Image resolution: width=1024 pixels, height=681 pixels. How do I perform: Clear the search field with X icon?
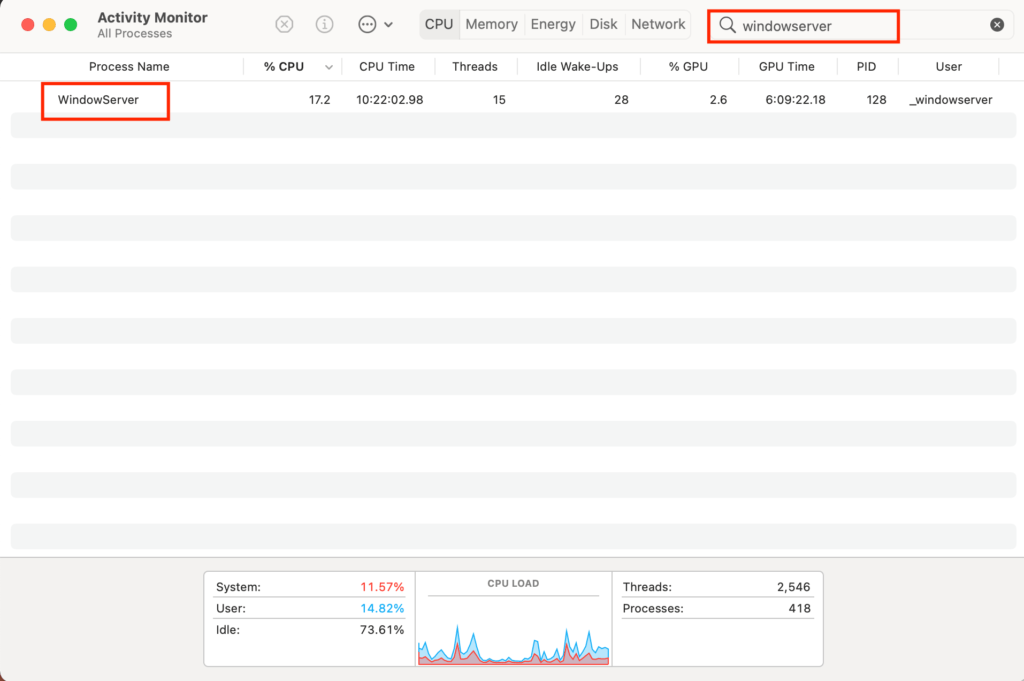997,25
